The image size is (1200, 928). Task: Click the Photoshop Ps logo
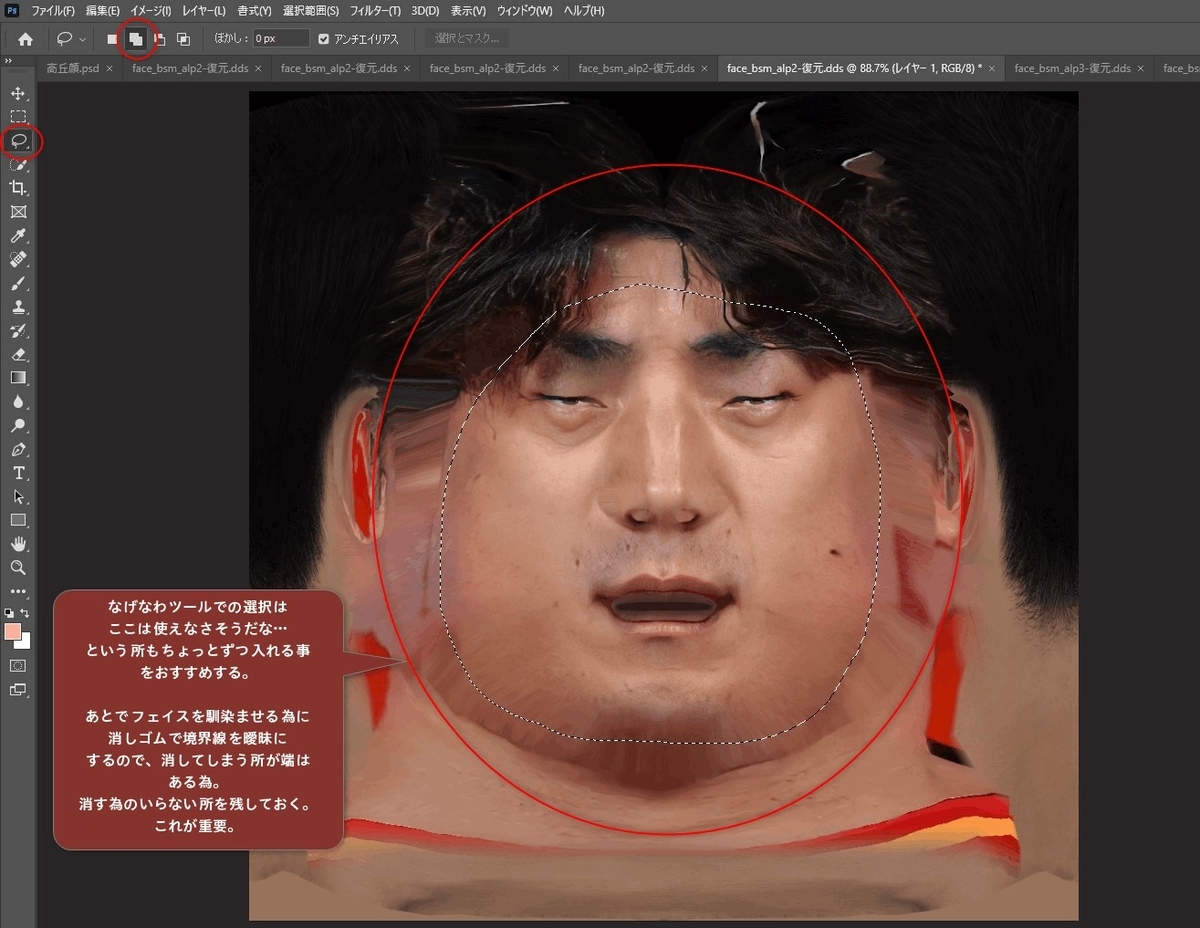pos(12,11)
